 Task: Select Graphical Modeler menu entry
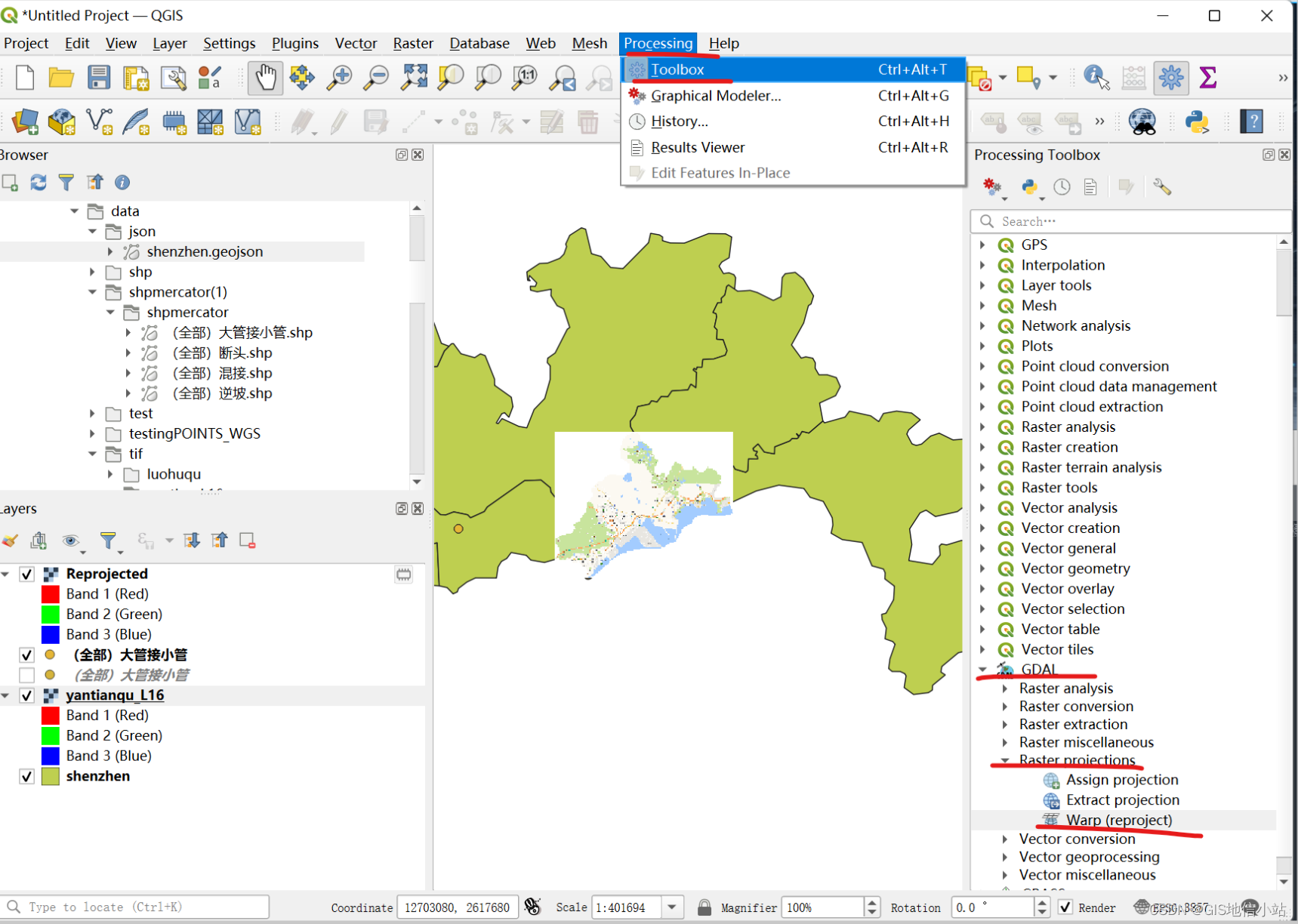pos(793,96)
